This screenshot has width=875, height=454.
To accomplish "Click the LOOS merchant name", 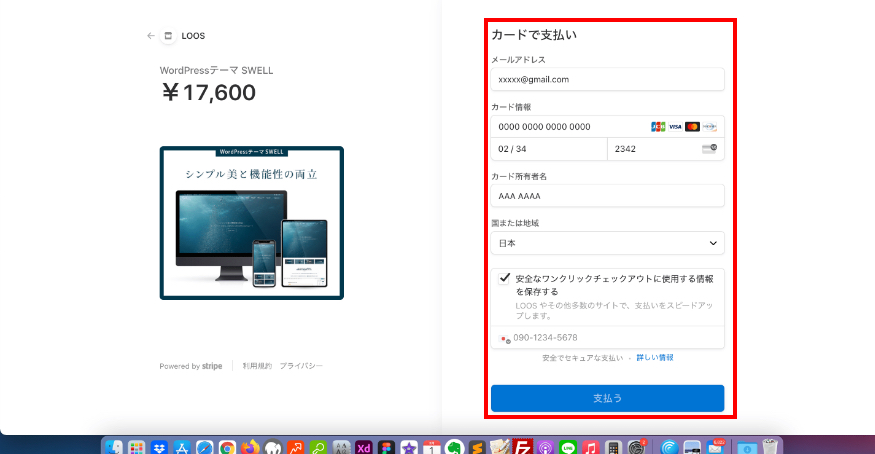I will (x=193, y=36).
